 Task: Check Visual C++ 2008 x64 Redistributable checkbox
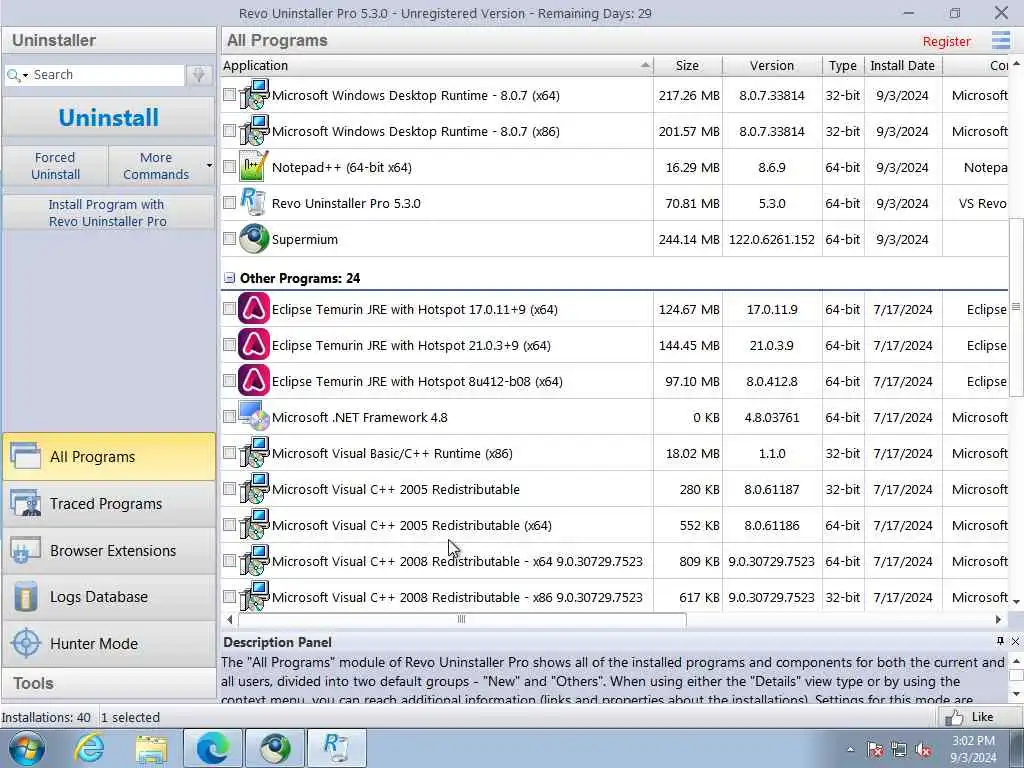point(229,560)
